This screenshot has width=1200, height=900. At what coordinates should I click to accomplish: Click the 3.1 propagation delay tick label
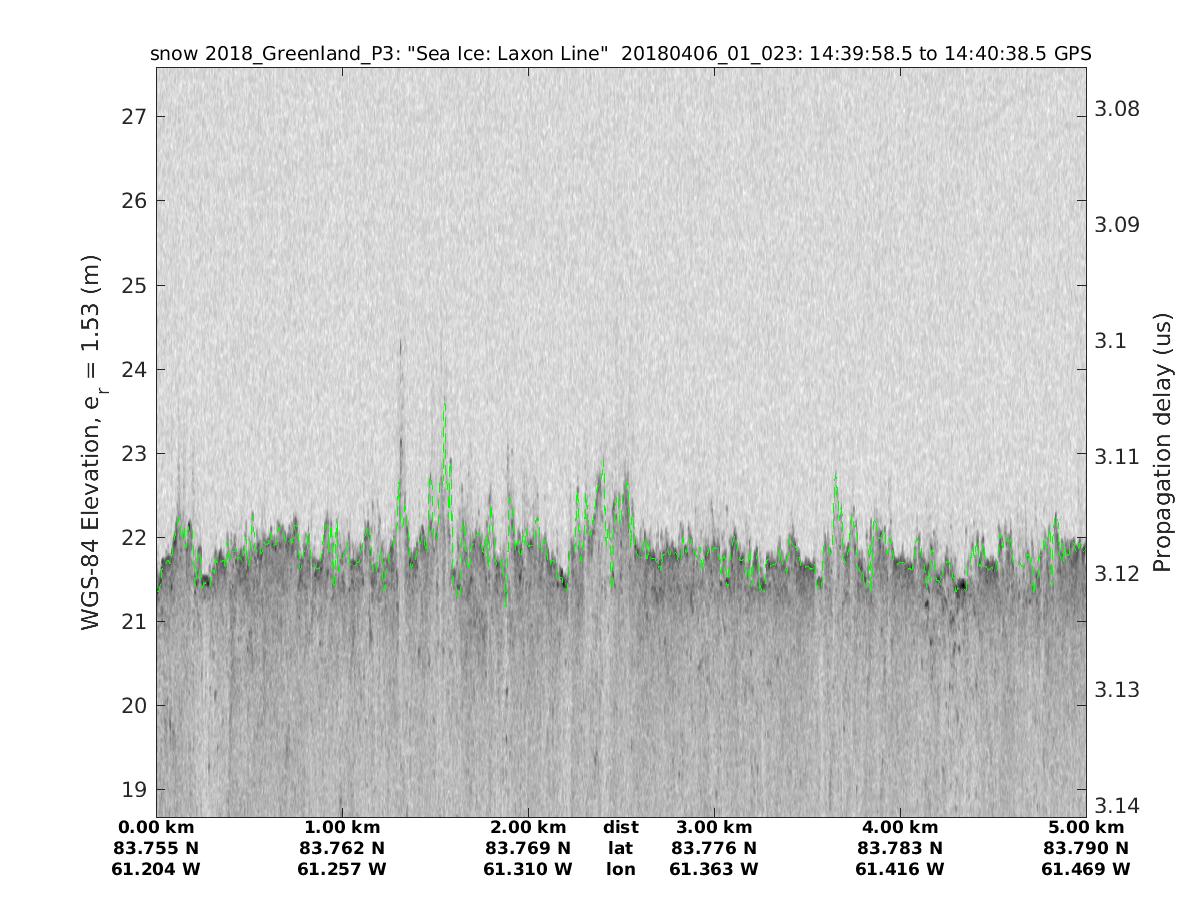point(1111,341)
